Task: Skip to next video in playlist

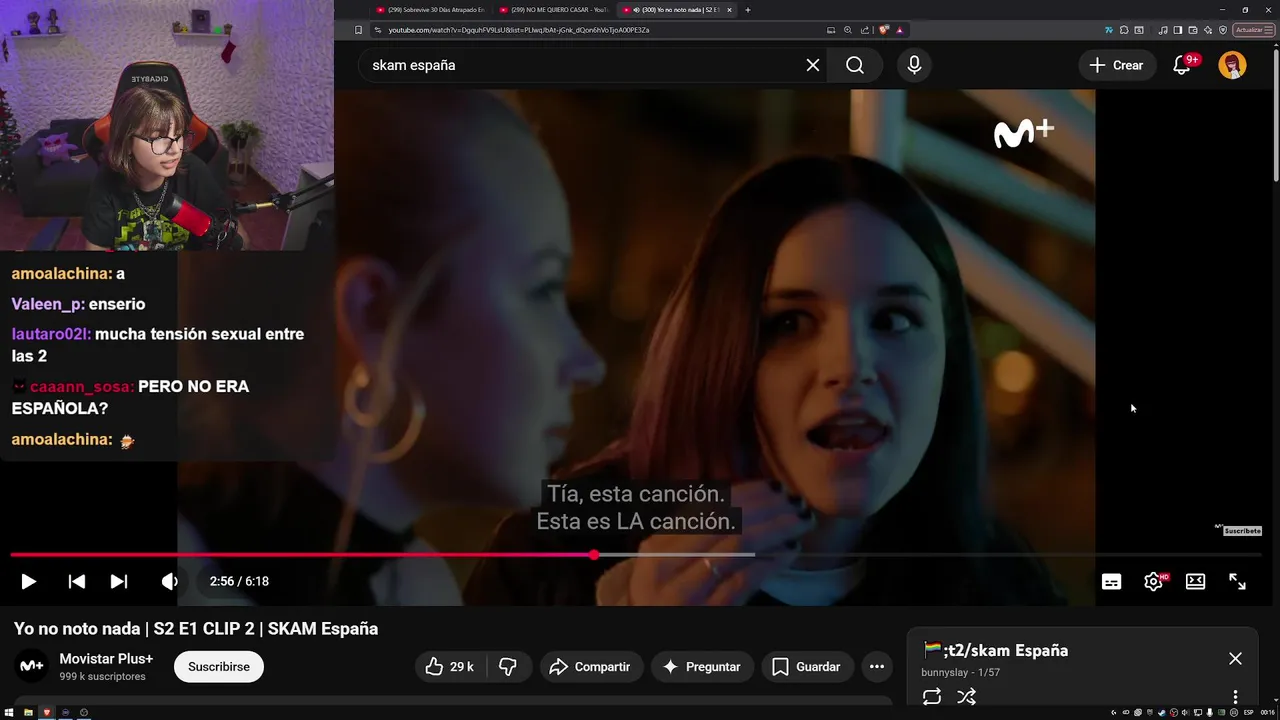Action: (x=118, y=581)
